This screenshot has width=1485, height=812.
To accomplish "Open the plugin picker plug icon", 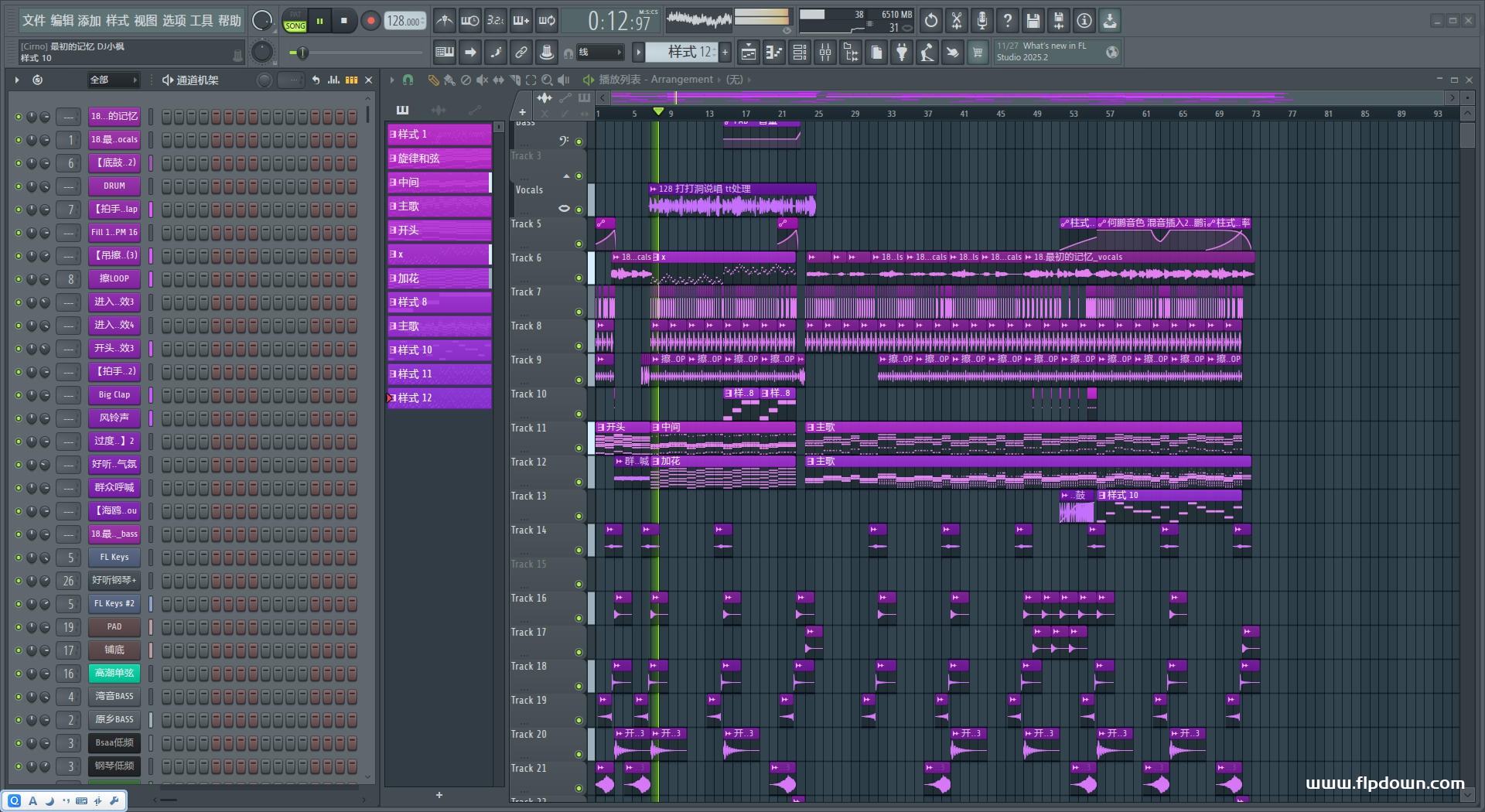I will 902,53.
